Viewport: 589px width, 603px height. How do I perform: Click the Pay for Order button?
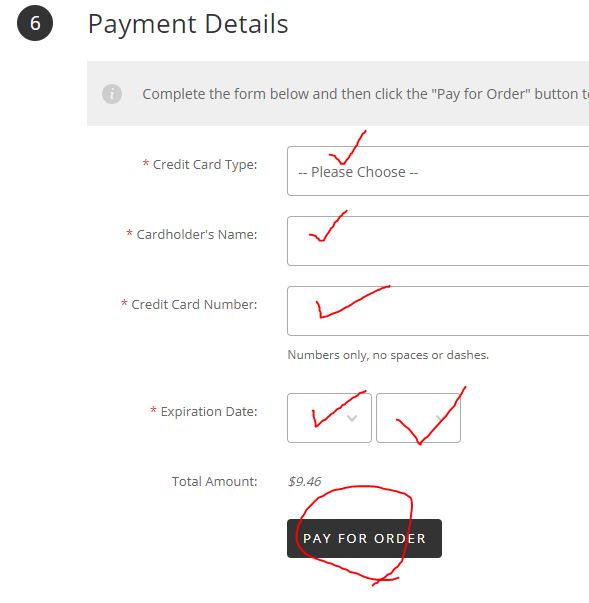click(x=364, y=538)
